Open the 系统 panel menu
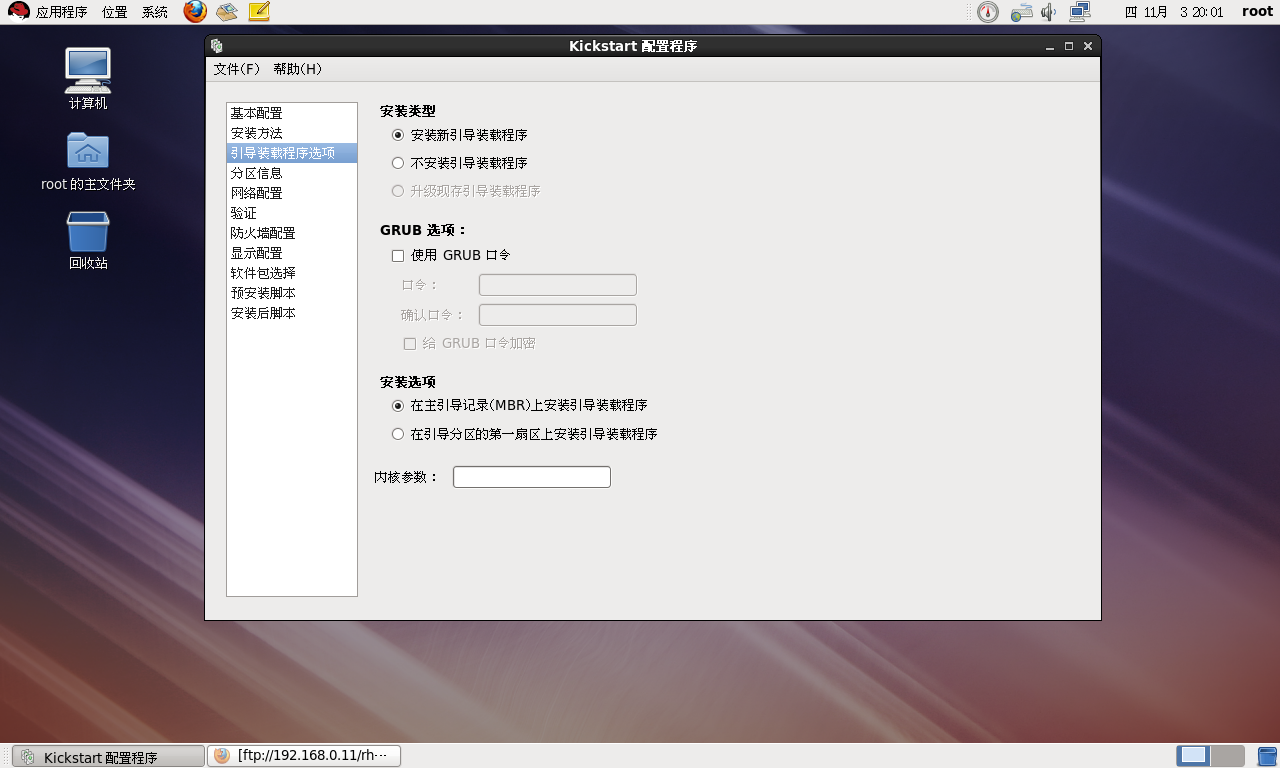The width and height of the screenshot is (1280, 768). tap(154, 12)
